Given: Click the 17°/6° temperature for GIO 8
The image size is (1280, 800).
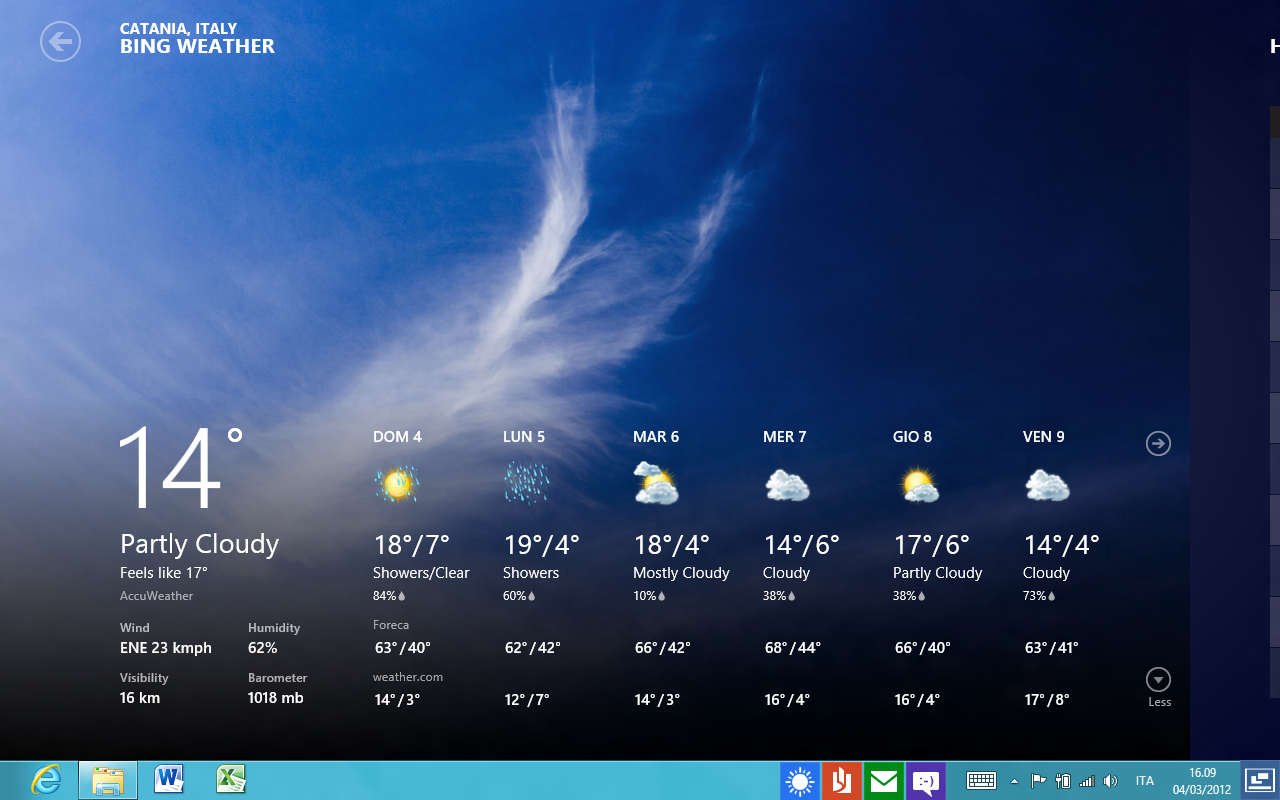Looking at the screenshot, I should pos(932,545).
